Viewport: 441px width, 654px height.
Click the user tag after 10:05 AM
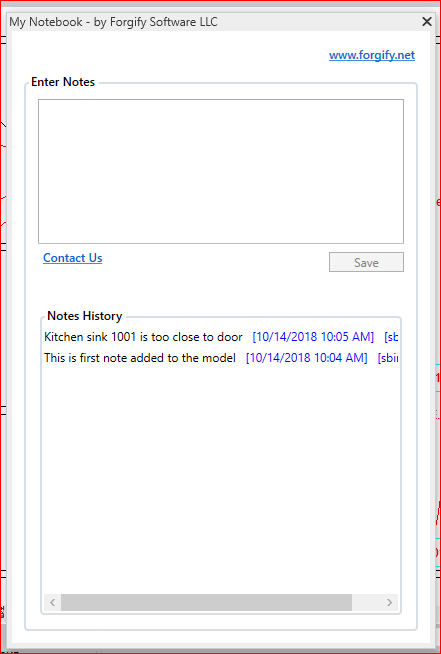[391, 337]
